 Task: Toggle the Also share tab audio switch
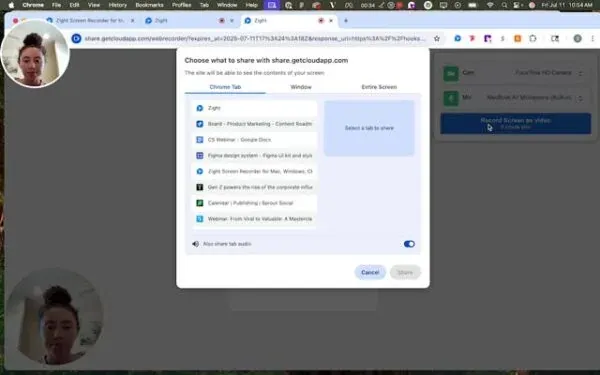409,244
